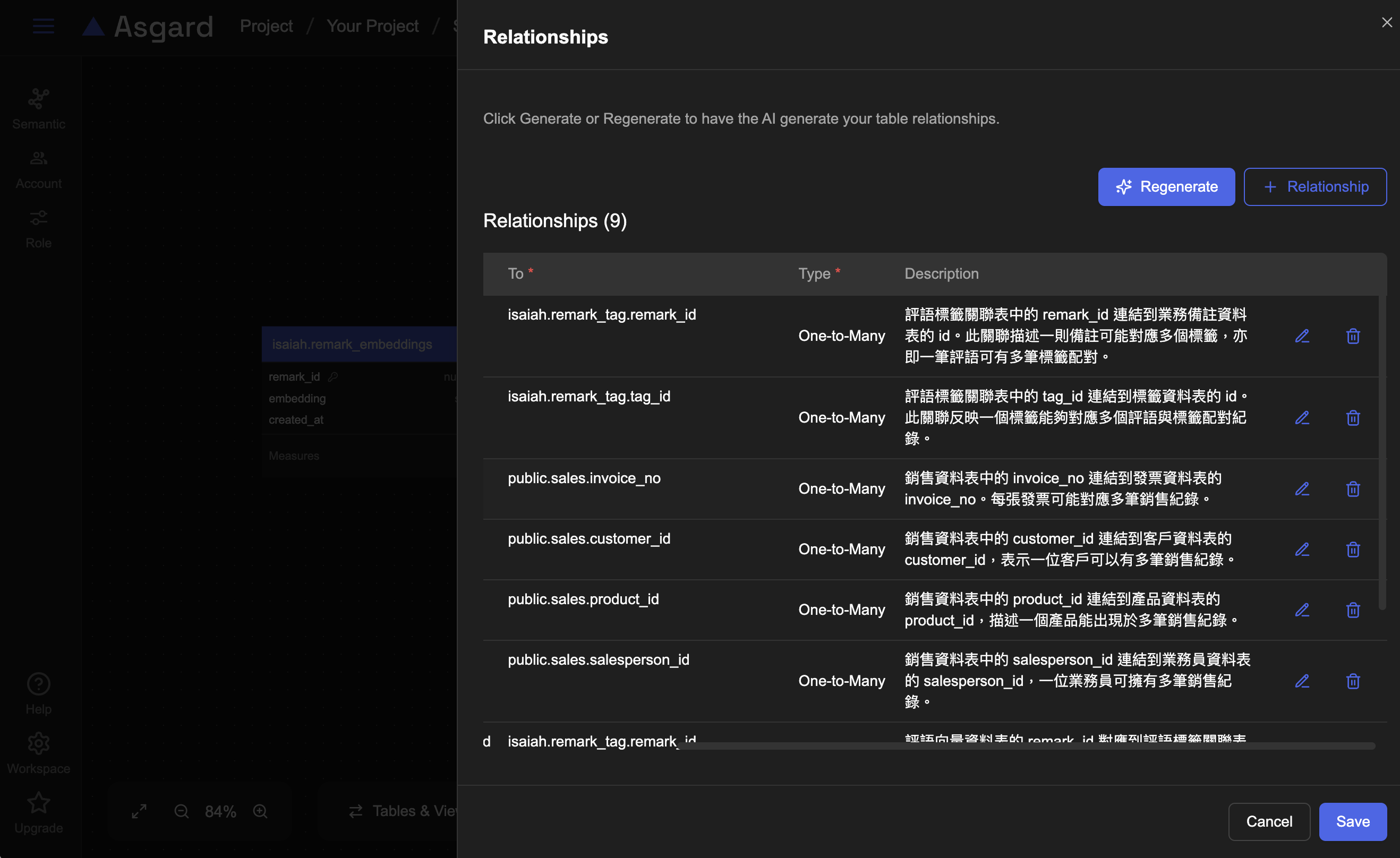Delete the public.sales.customer_id relationship
1400x858 pixels.
point(1352,549)
